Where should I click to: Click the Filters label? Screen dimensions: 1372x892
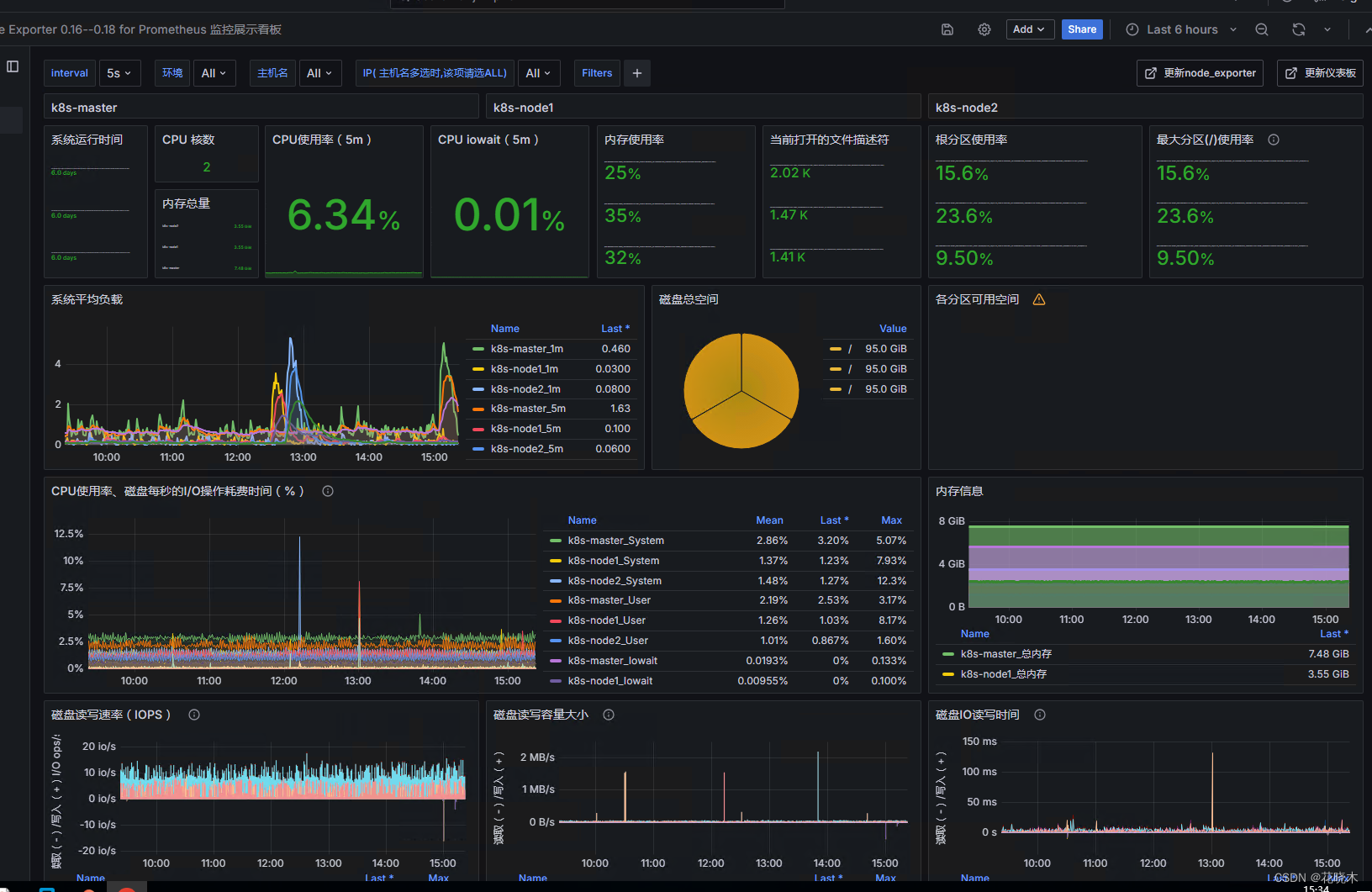pos(597,73)
